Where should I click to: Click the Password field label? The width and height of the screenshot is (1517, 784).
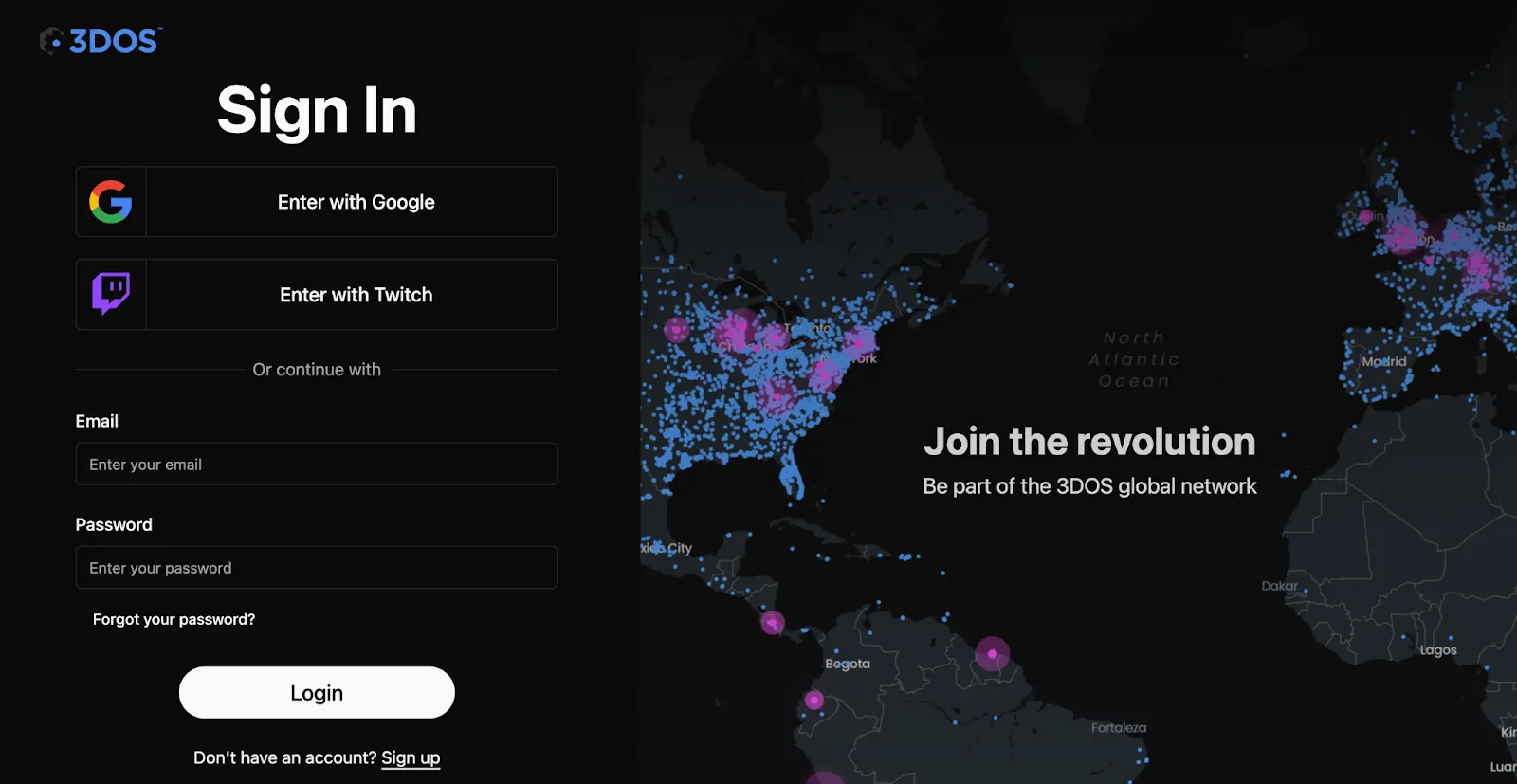coord(114,524)
